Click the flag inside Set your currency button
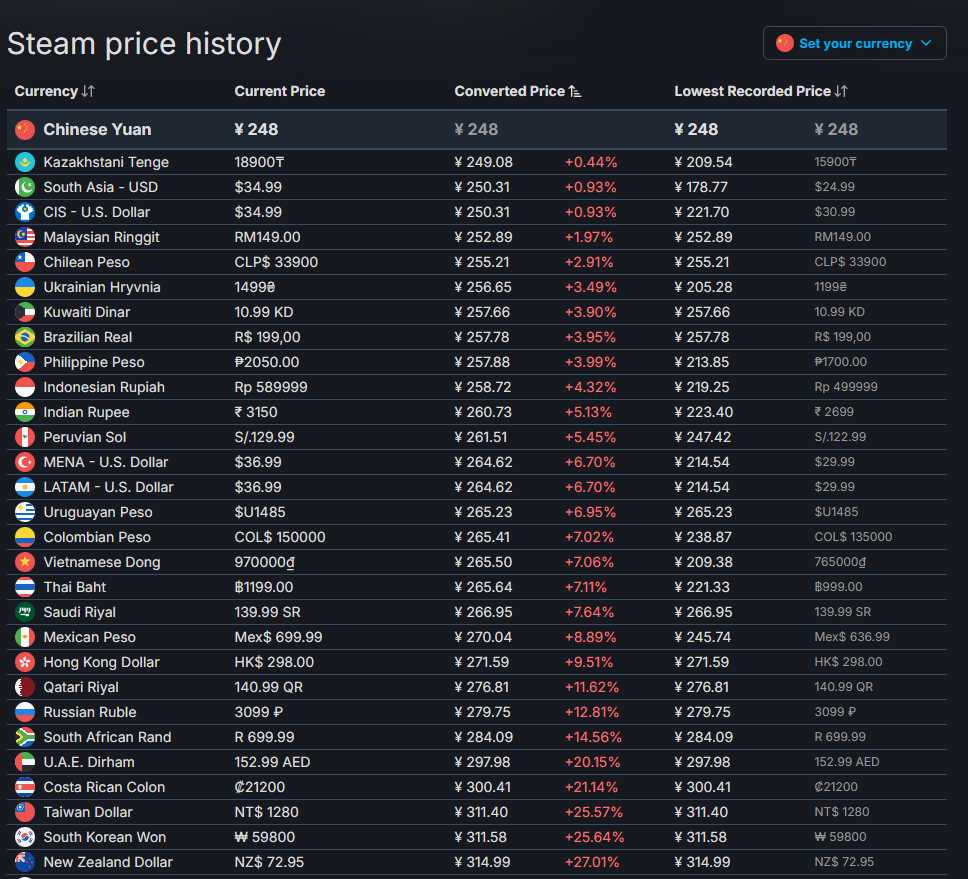Image resolution: width=968 pixels, height=879 pixels. [785, 43]
